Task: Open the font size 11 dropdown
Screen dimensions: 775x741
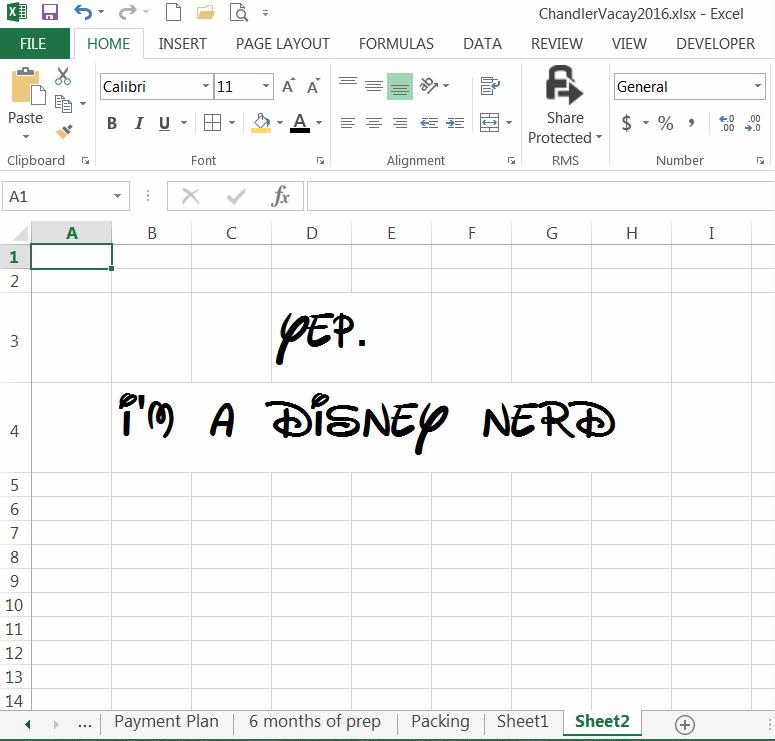Action: click(266, 86)
